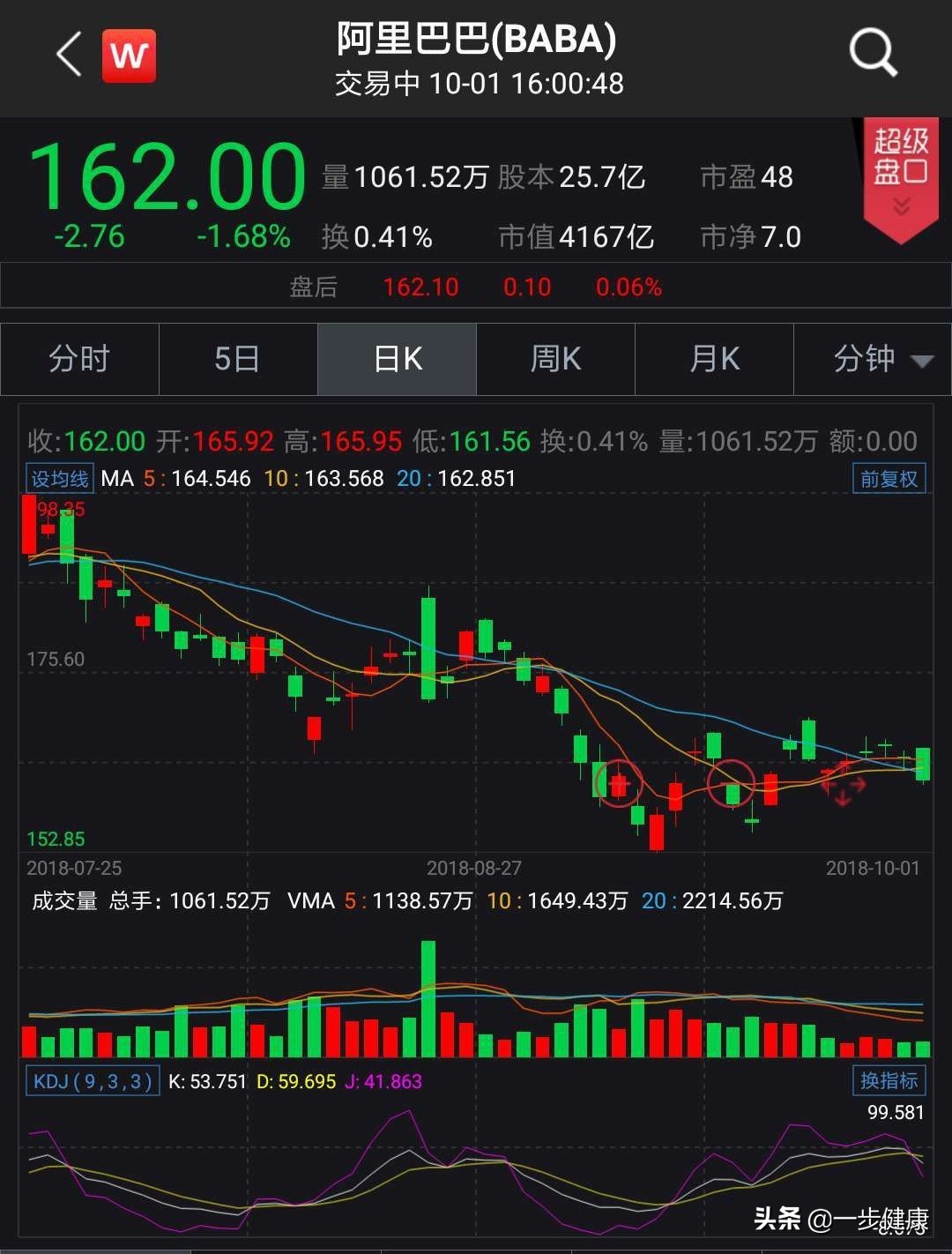Click the percent change -1.68%
The height and width of the screenshot is (1254, 952).
click(x=243, y=236)
